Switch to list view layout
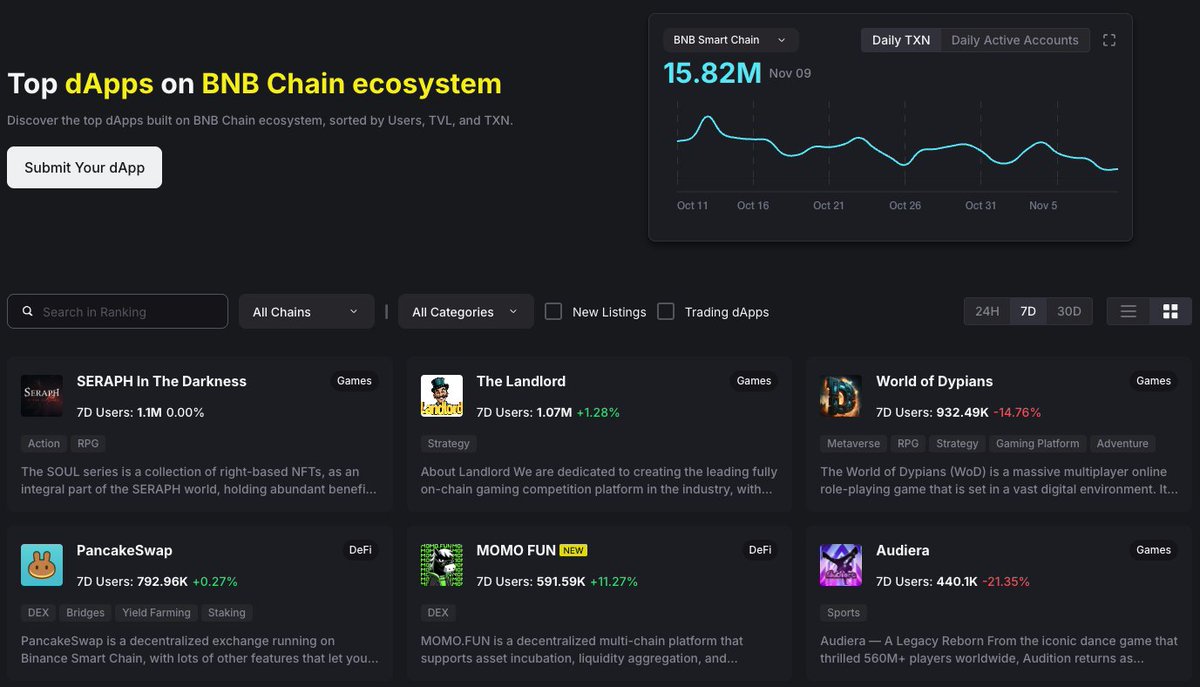 point(1128,312)
